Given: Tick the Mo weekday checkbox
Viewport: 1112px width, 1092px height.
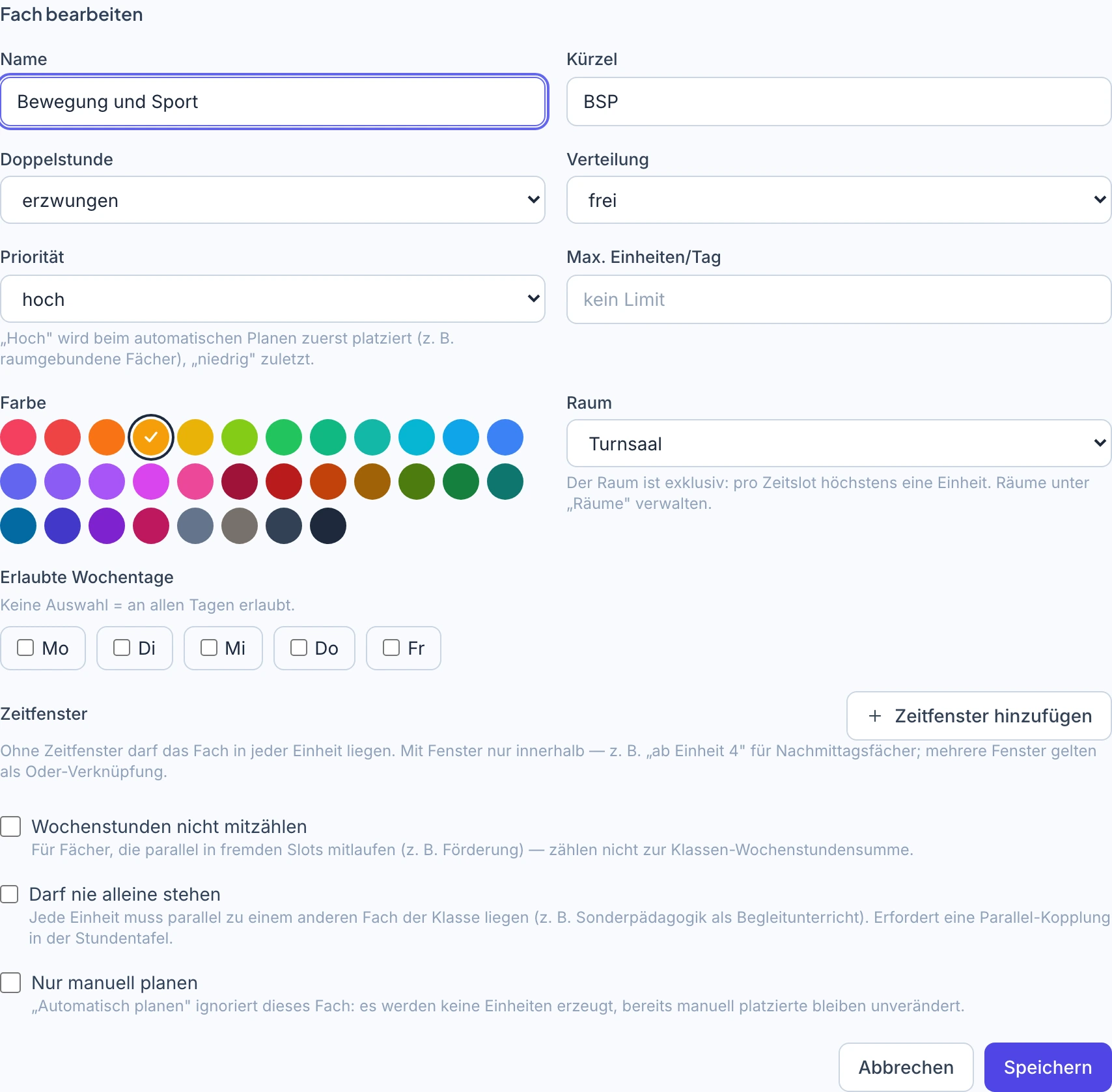Looking at the screenshot, I should 25,648.
